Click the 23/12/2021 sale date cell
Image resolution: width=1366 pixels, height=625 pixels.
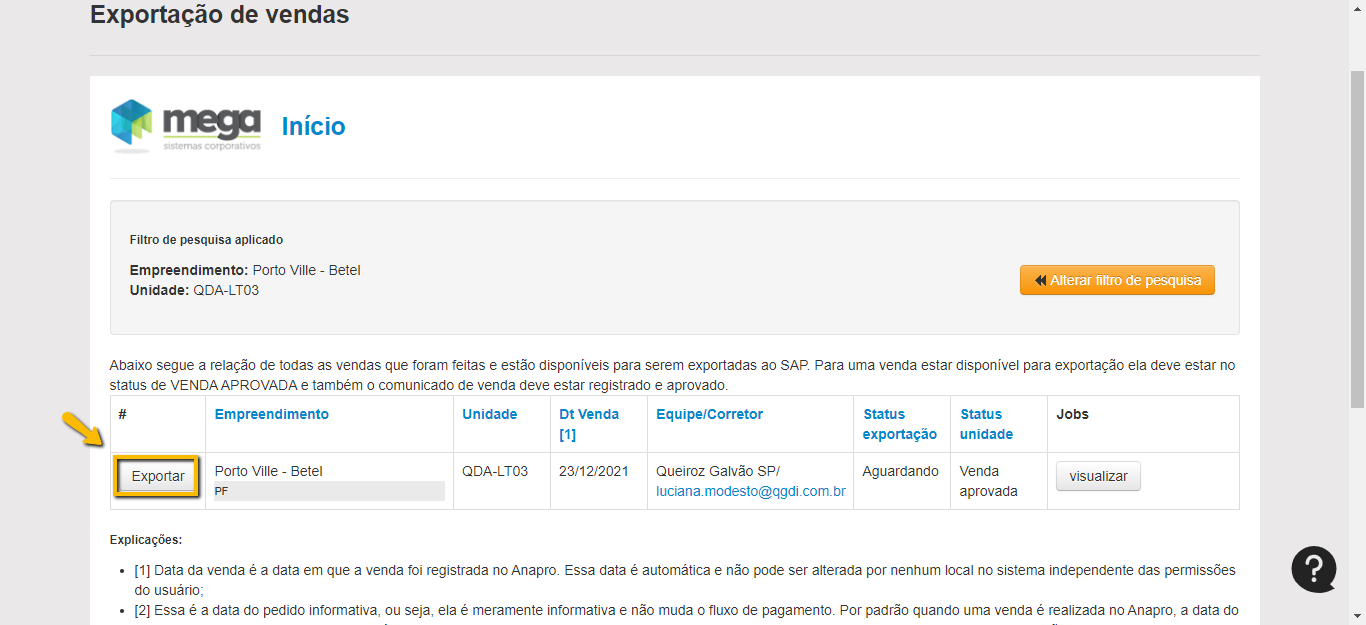[593, 471]
